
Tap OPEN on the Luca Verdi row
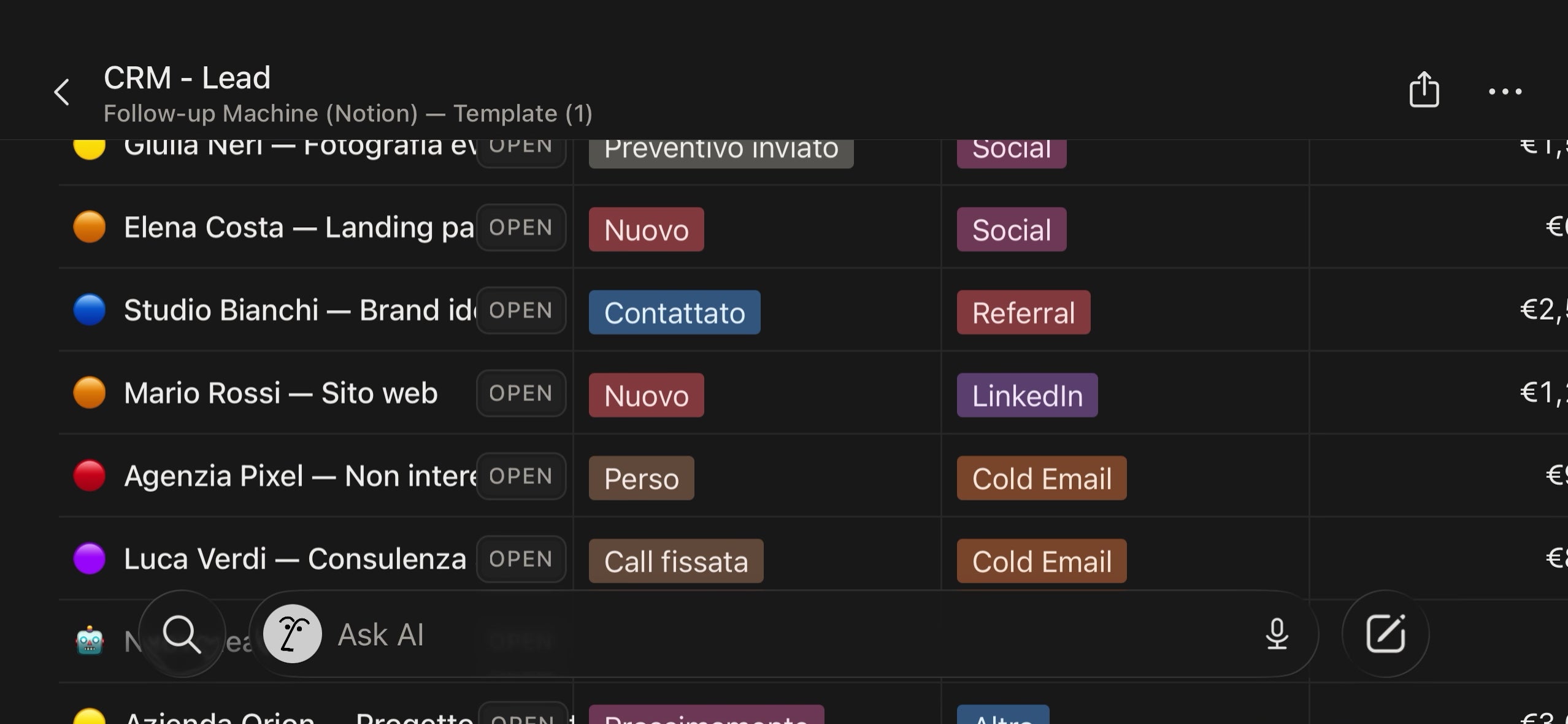point(521,559)
